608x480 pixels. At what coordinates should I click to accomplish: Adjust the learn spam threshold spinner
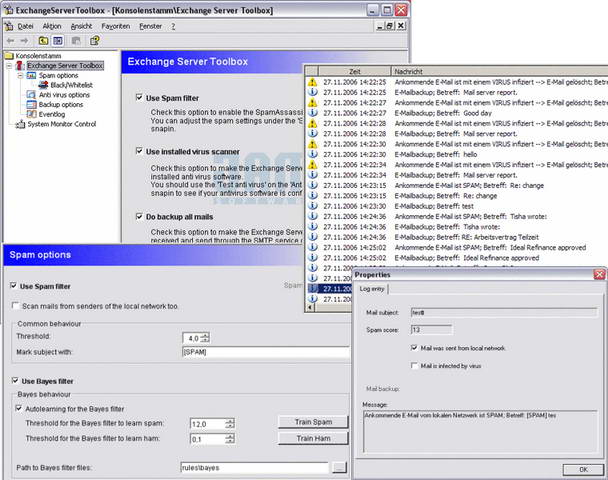coord(230,424)
